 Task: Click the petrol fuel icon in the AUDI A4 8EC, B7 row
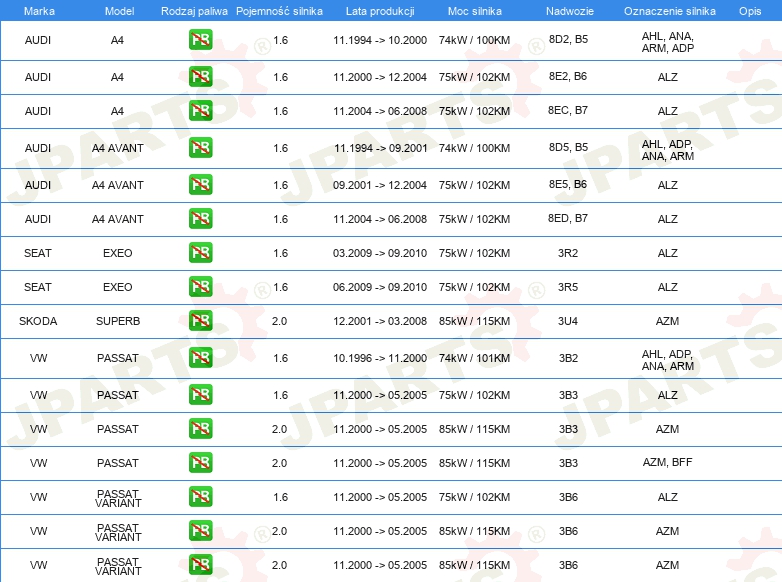pos(200,111)
